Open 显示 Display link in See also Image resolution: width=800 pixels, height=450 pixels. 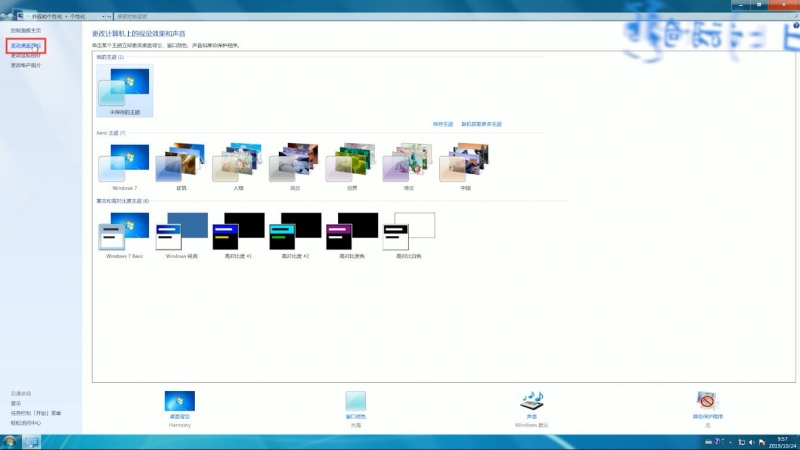click(16, 404)
